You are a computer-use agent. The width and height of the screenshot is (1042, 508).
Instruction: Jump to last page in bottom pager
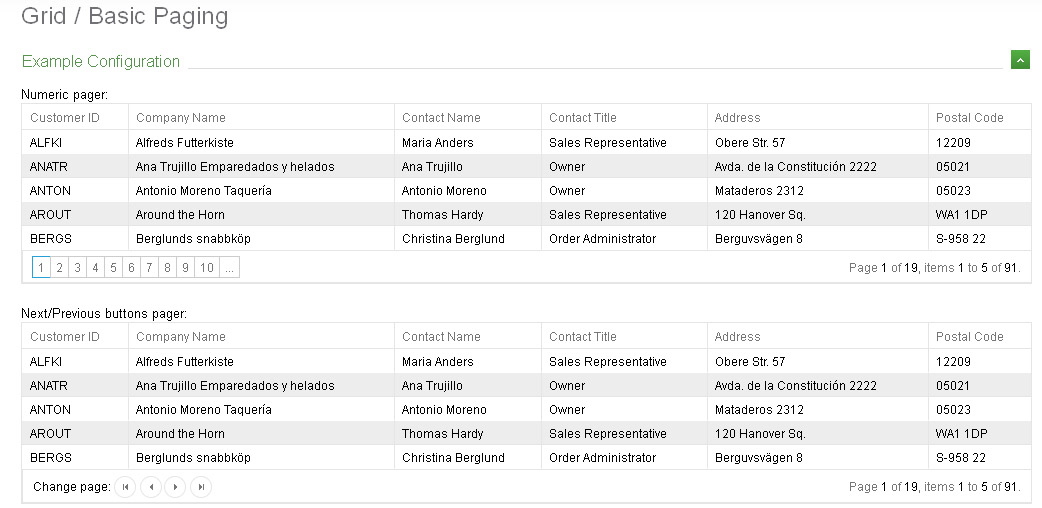coord(201,487)
